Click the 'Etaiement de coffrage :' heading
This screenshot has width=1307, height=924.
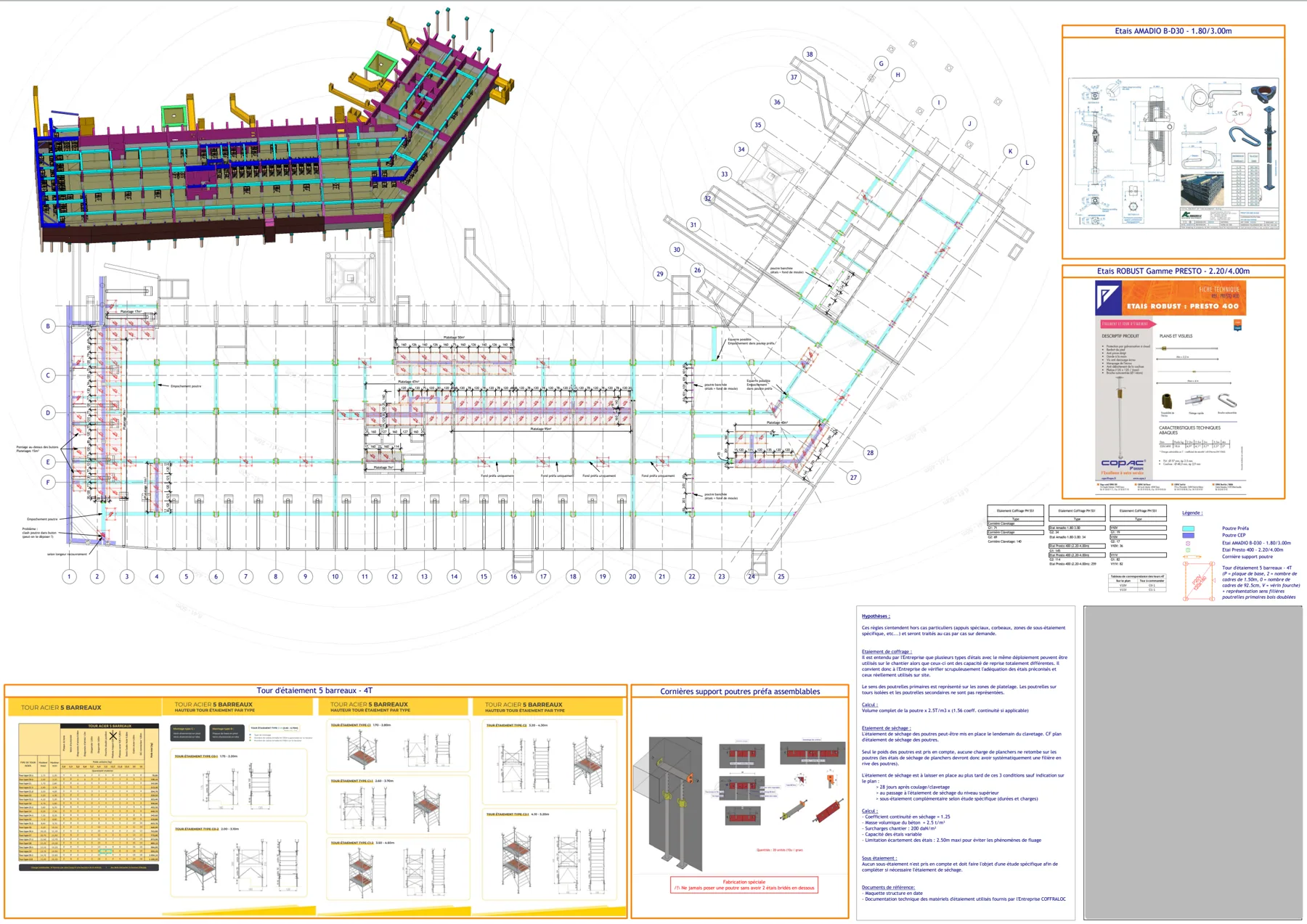point(887,652)
